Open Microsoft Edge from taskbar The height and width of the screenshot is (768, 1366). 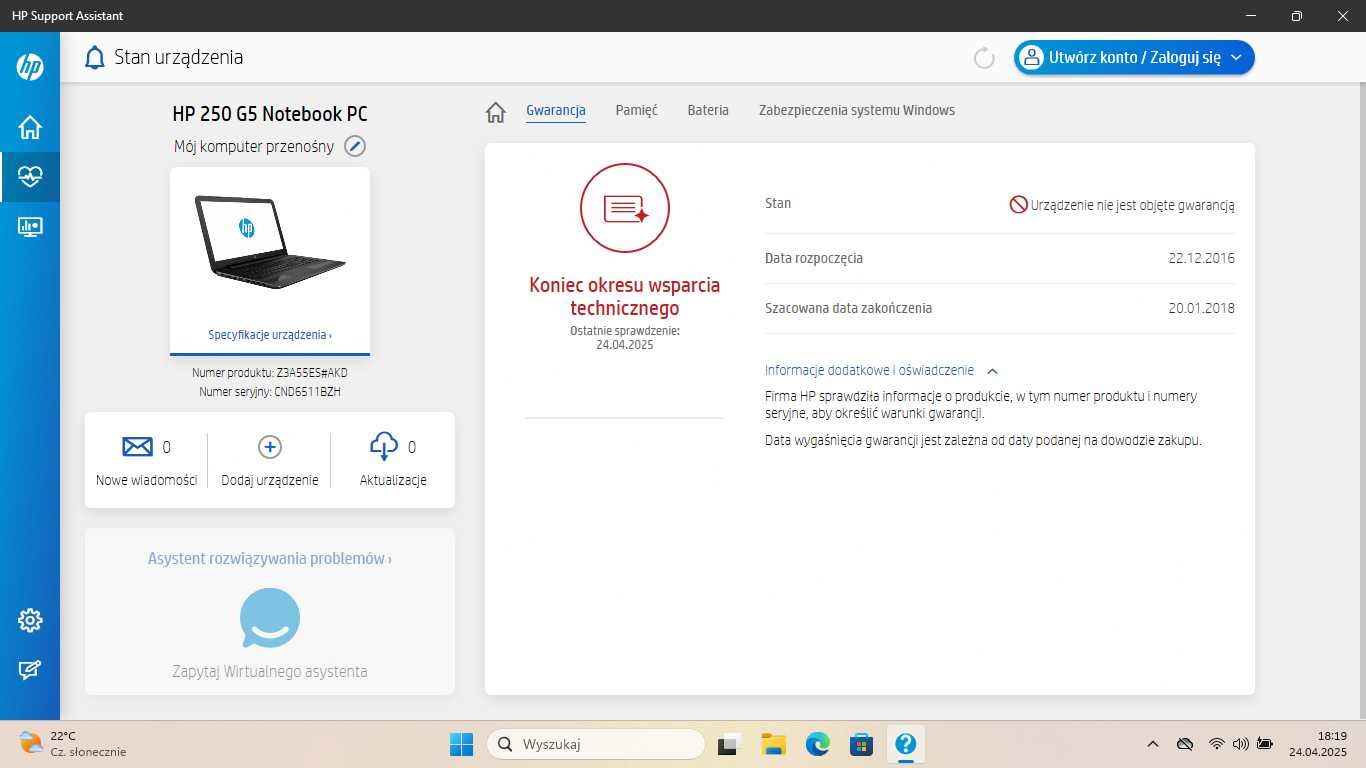817,744
